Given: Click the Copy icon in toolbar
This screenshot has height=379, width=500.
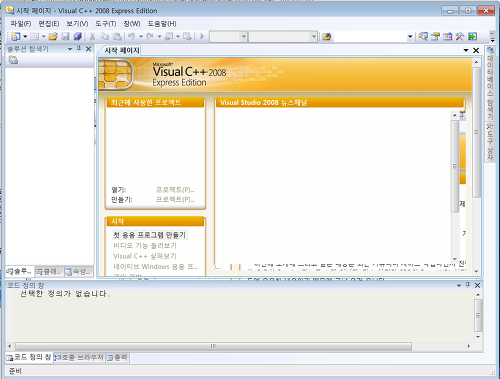Looking at the screenshot, I should 105,36.
